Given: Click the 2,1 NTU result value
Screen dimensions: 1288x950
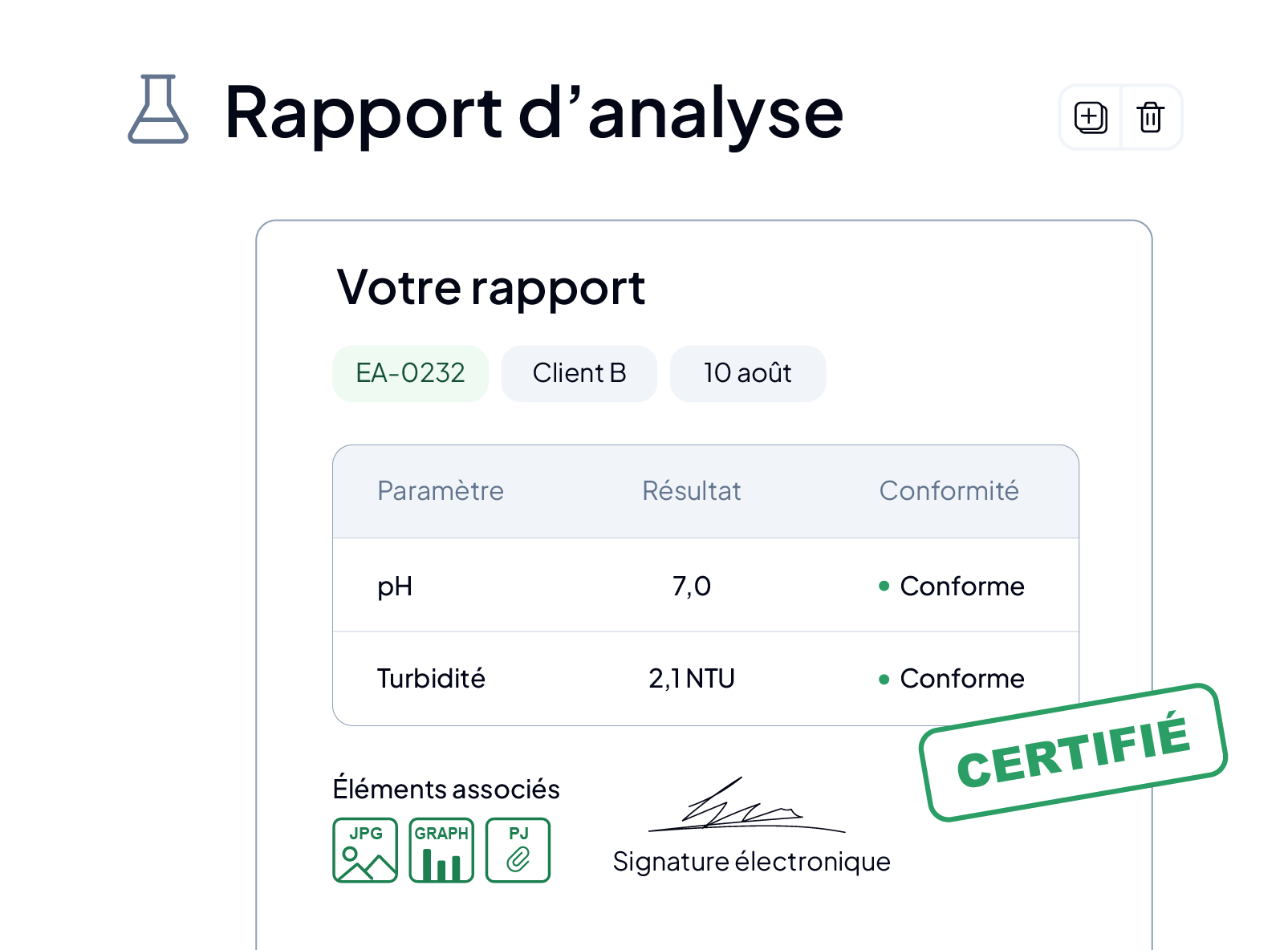Looking at the screenshot, I should tap(692, 679).
